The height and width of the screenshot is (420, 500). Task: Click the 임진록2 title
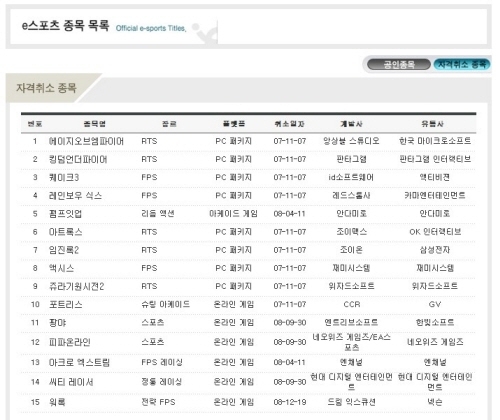[x=64, y=250]
